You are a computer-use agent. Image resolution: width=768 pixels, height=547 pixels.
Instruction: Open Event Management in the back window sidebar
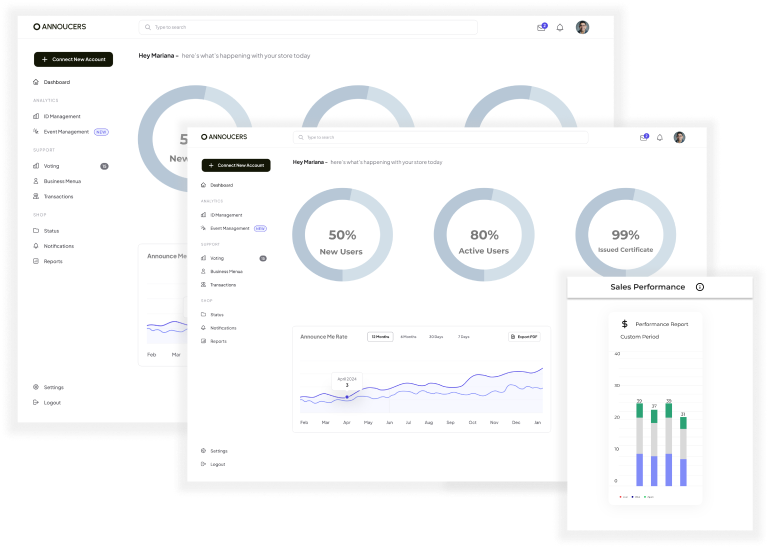coord(65,131)
